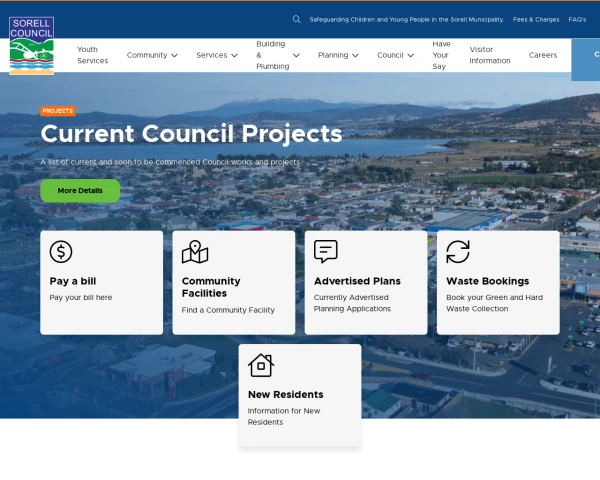Open the Fees & Charges link
The width and height of the screenshot is (600, 480).
coord(536,19)
